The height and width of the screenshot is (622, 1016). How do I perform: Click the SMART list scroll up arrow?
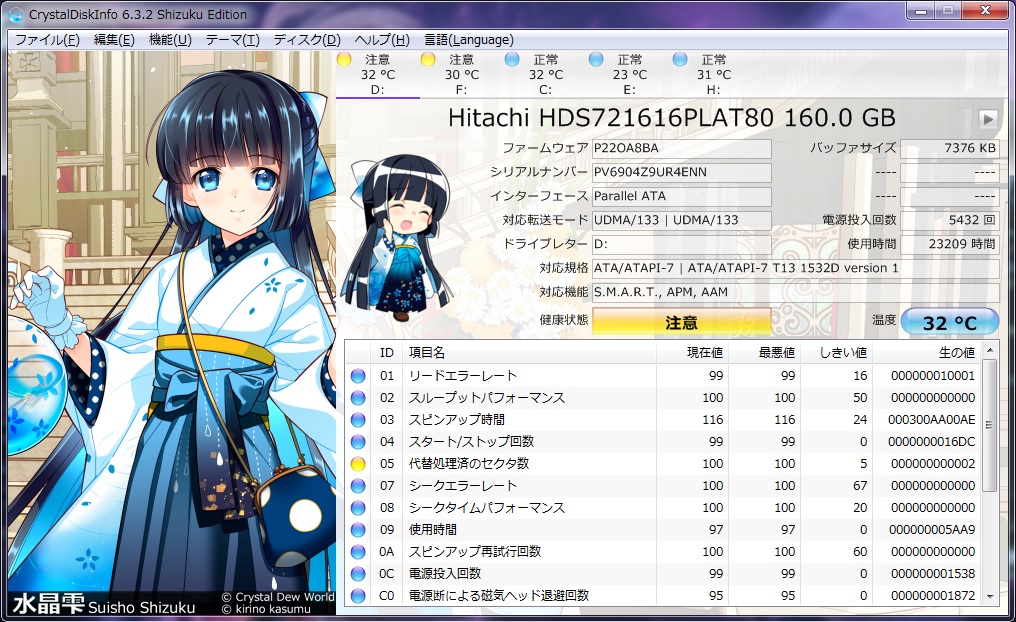989,351
